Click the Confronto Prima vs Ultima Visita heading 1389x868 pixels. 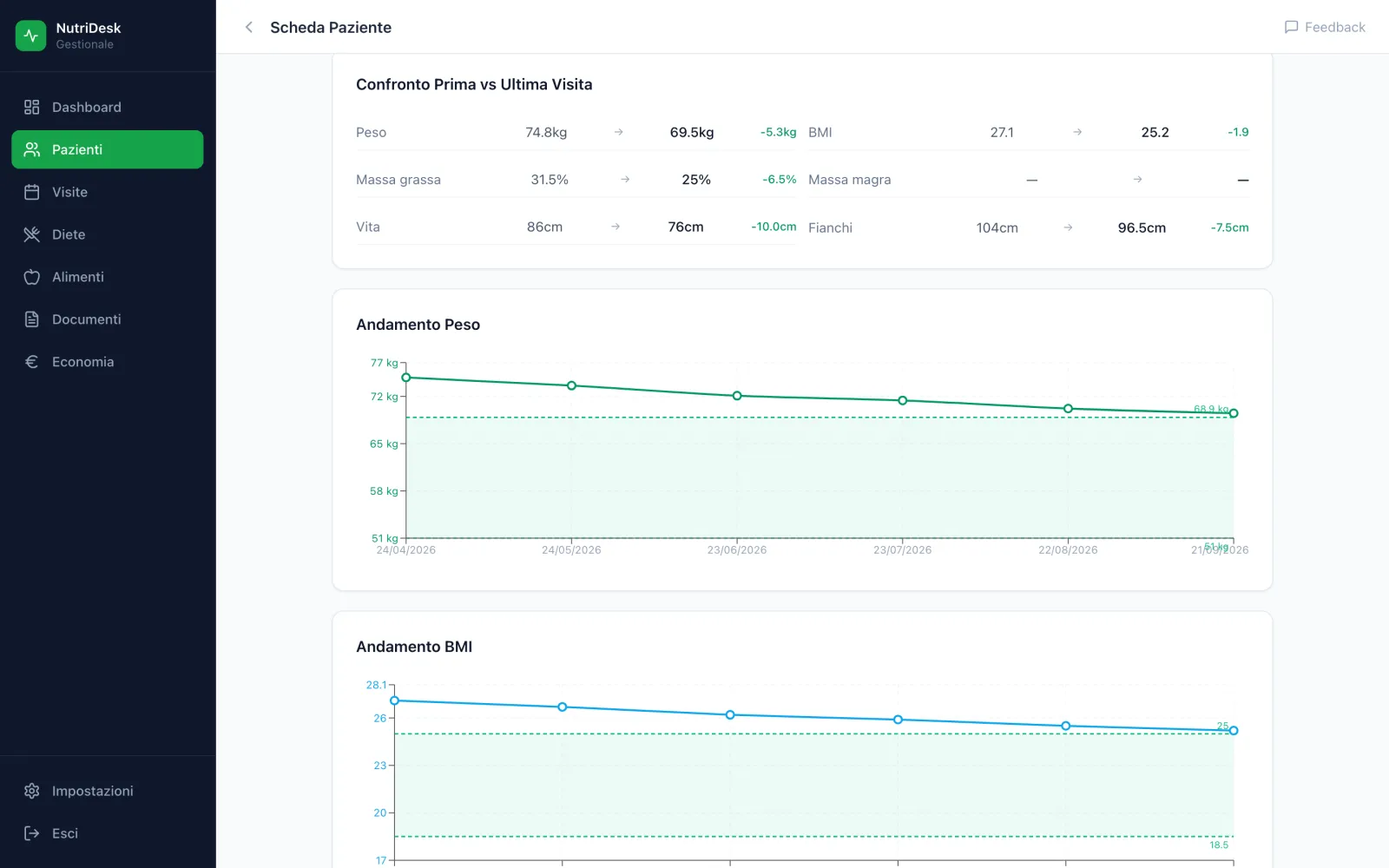click(x=474, y=84)
